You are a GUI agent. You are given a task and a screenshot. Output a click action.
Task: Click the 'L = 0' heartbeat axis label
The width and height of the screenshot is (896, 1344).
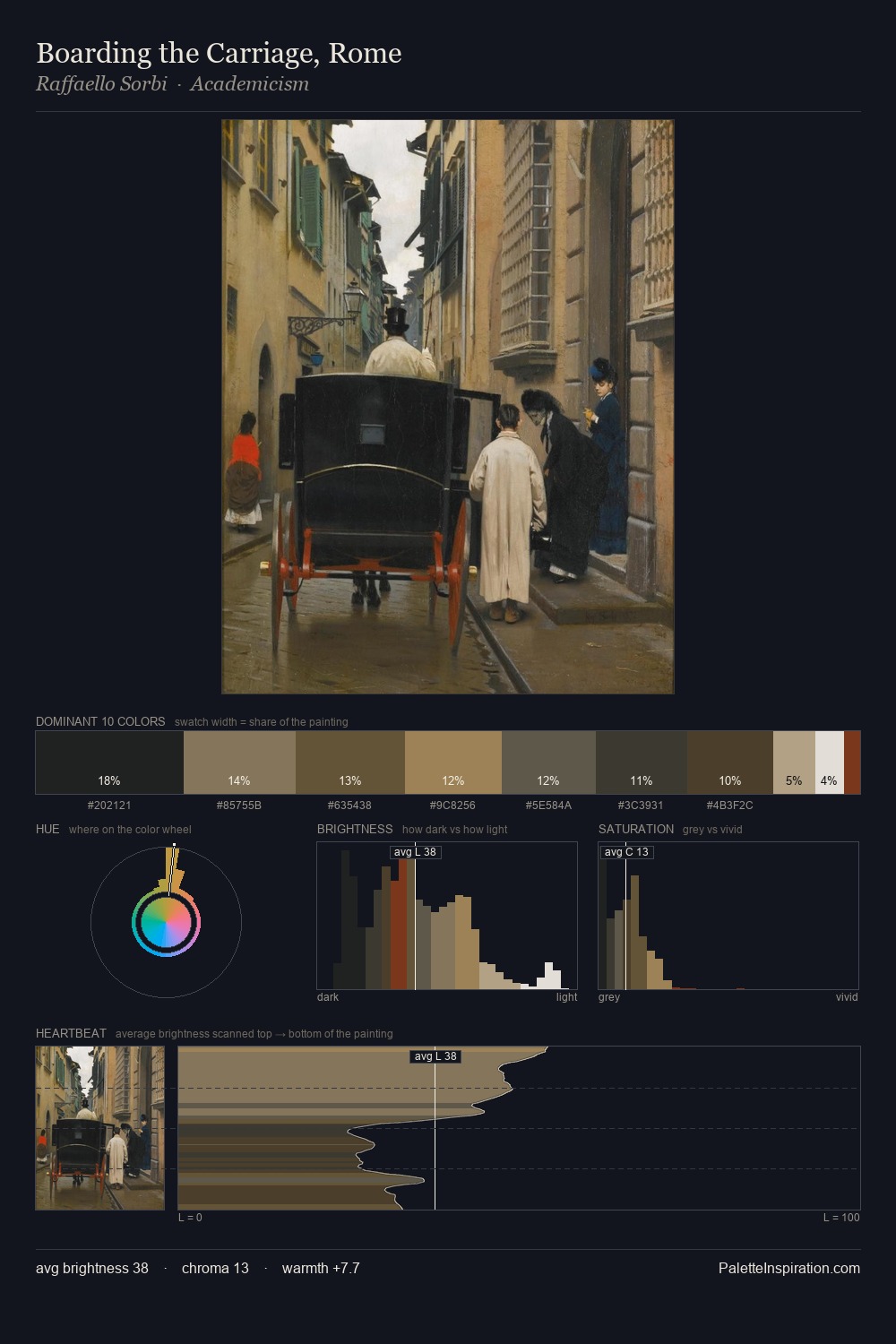(x=190, y=1218)
